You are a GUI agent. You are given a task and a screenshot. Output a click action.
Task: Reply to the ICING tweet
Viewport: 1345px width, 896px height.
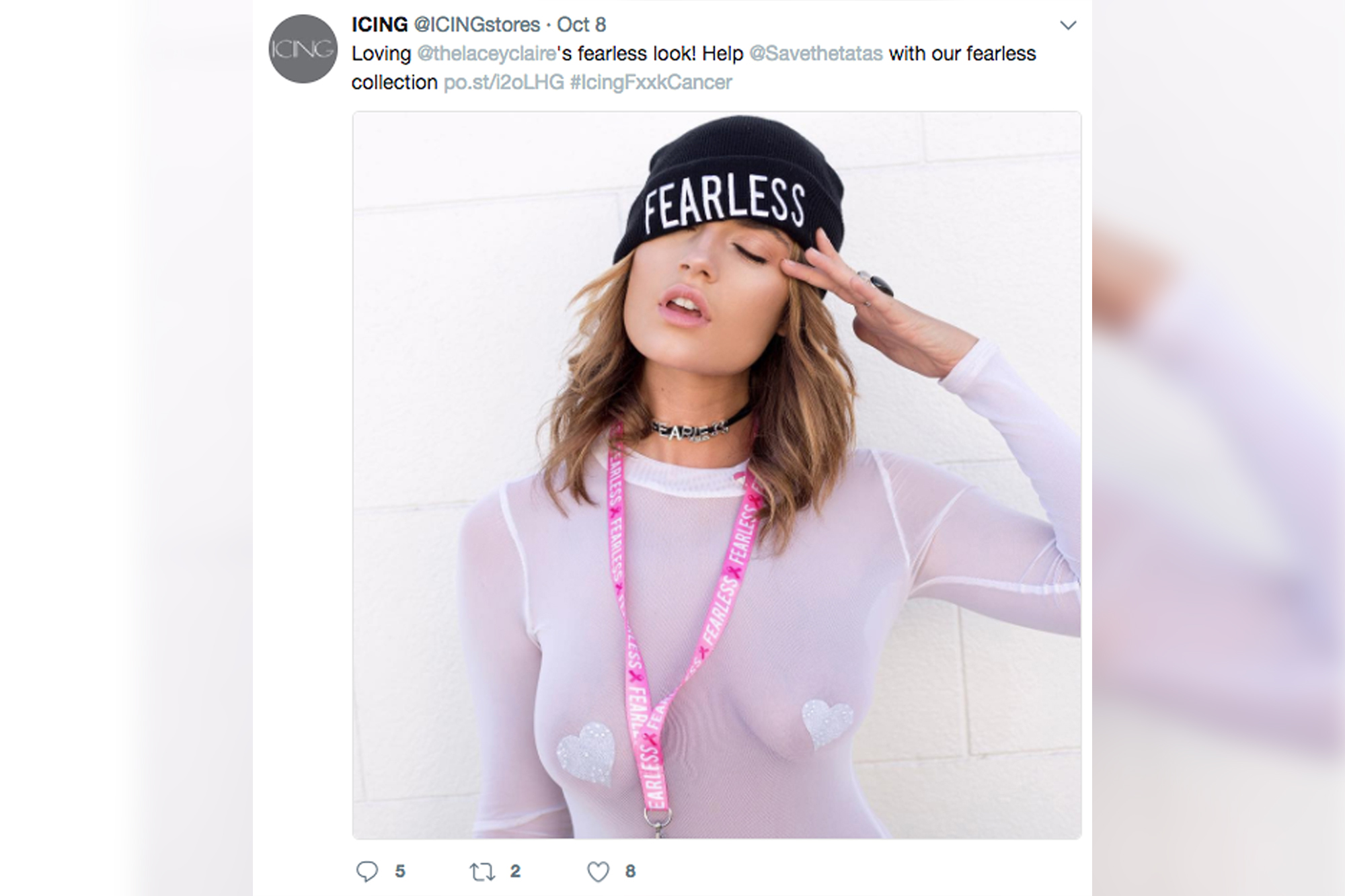click(x=367, y=872)
